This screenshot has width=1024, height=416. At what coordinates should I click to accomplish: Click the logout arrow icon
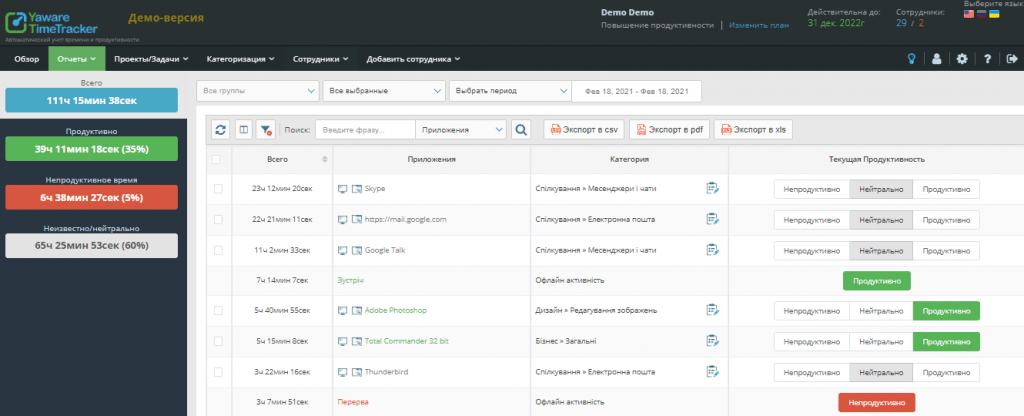(x=1011, y=59)
